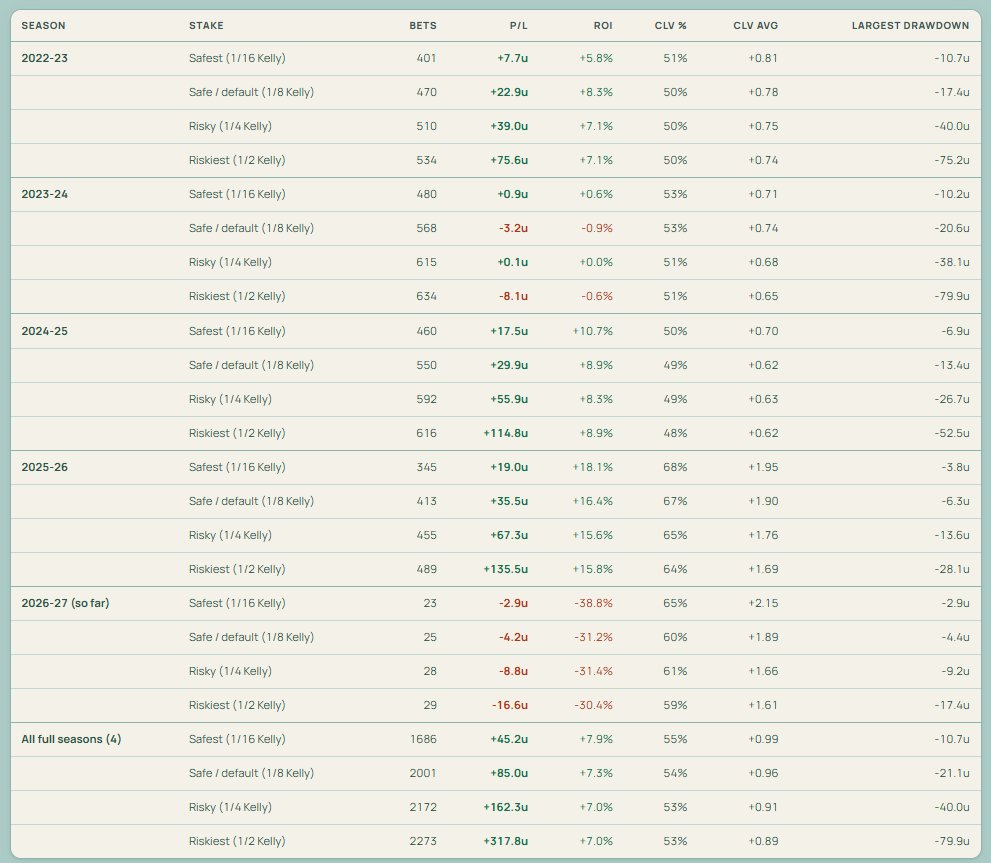
Task: Click the SEASON column header
Action: click(x=43, y=25)
